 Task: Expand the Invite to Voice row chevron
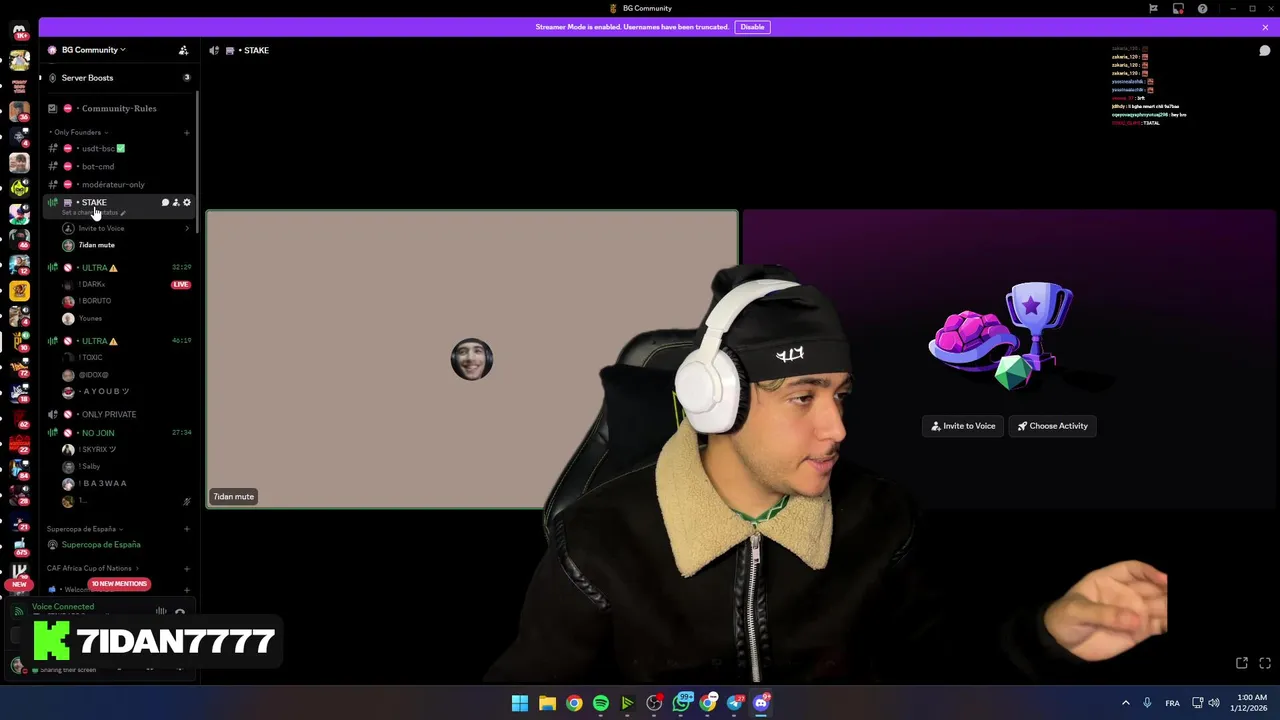point(187,228)
